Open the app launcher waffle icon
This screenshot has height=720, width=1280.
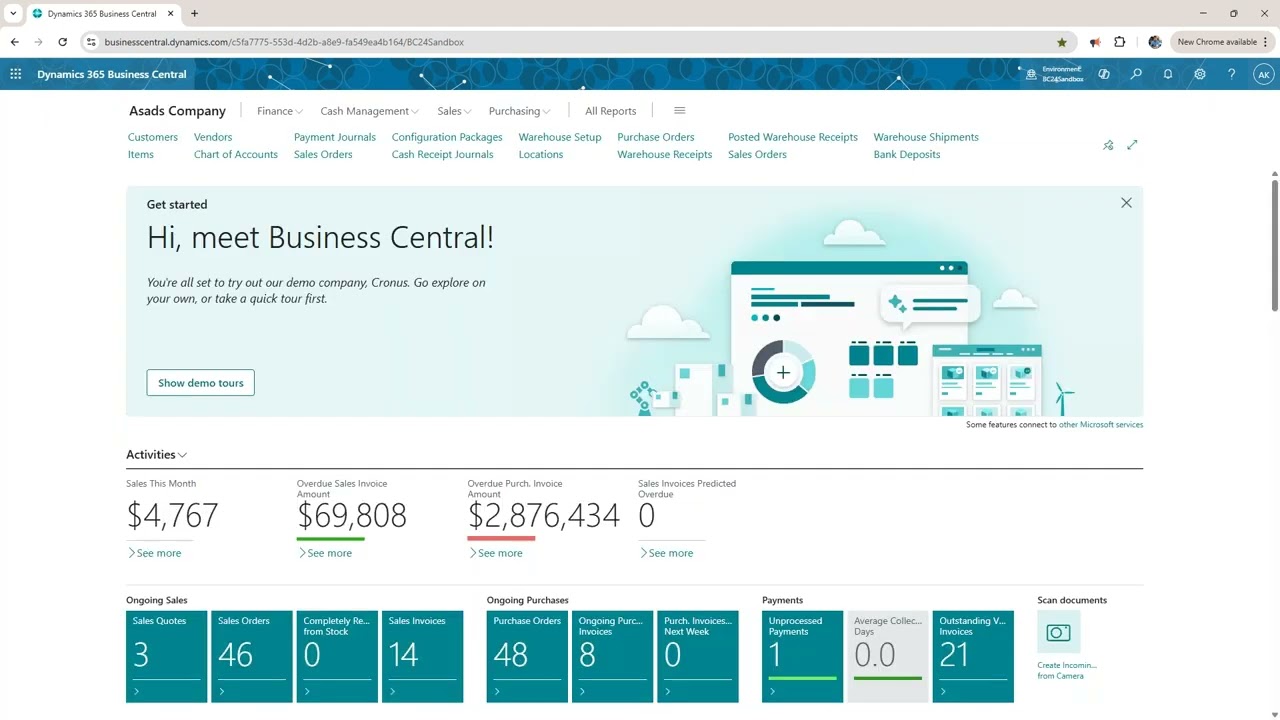[x=16, y=74]
